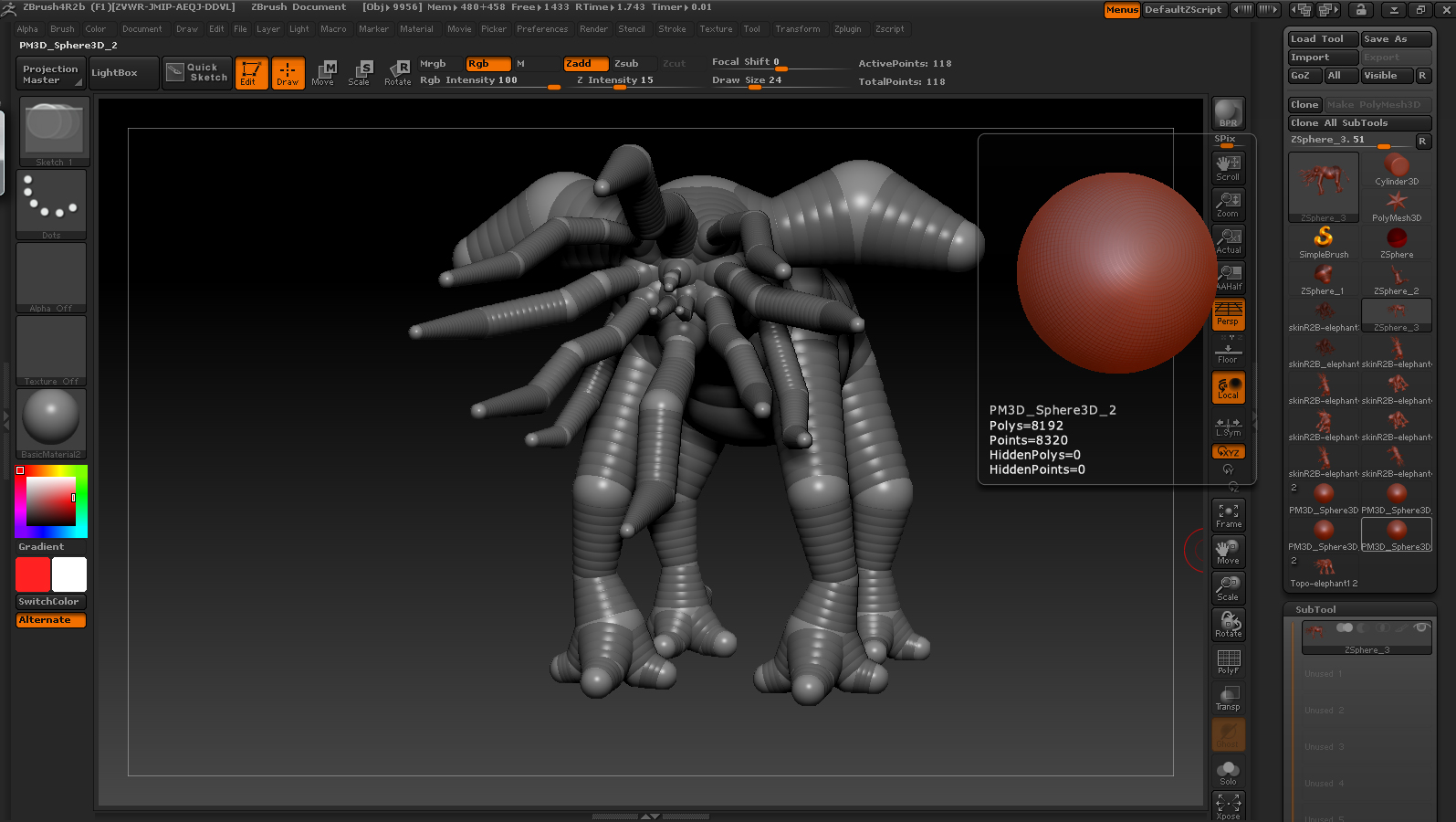Open the Render menu
1456x822 pixels.
coord(593,29)
